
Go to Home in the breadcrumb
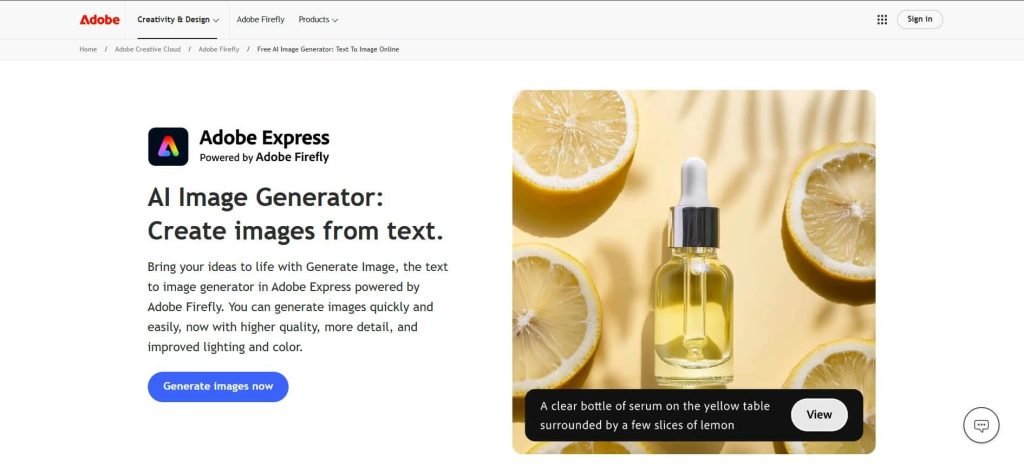click(88, 50)
